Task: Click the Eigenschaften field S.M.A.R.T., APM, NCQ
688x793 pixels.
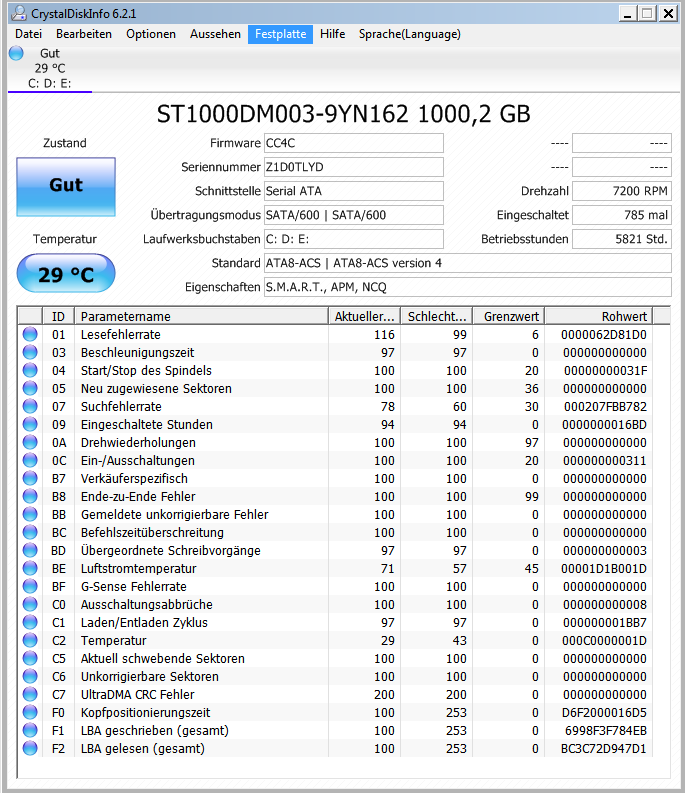Action: [467, 287]
